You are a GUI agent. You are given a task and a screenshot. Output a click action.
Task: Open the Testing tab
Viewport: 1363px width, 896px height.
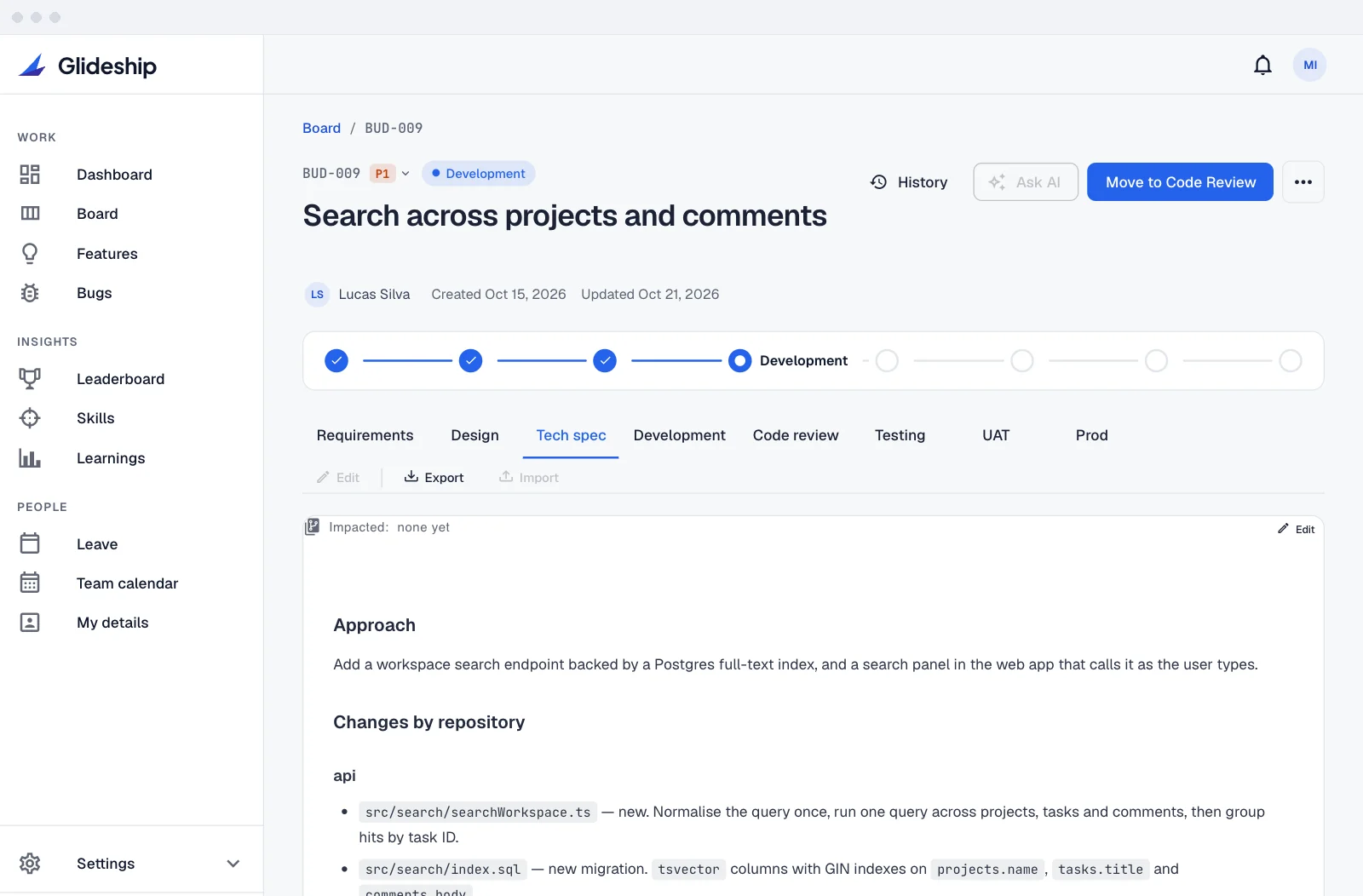pyautogui.click(x=900, y=435)
